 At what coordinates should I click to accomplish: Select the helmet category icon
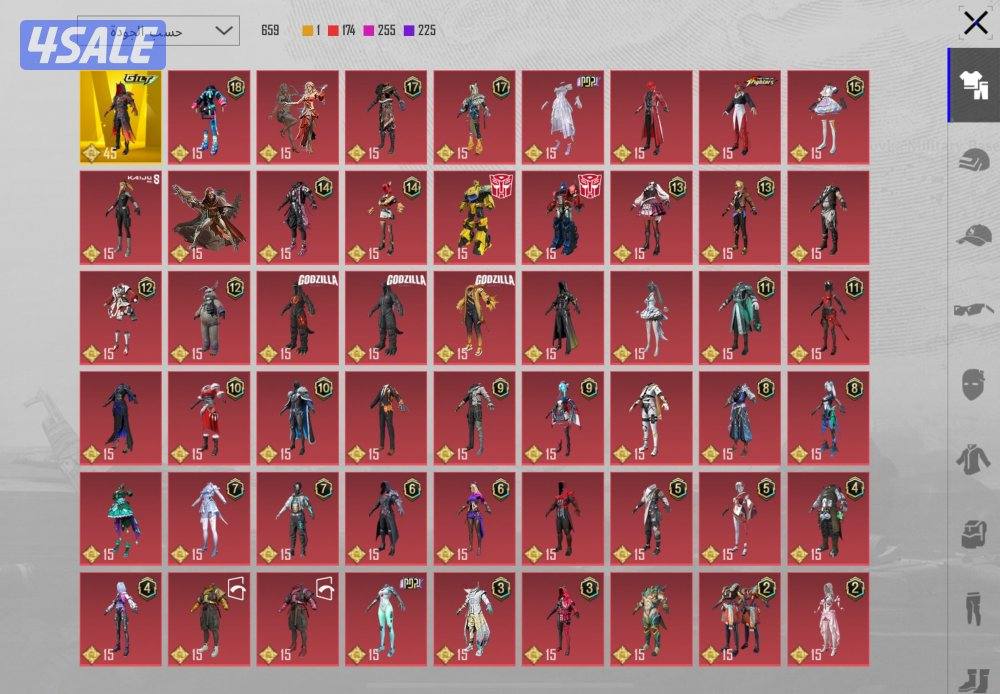973,161
